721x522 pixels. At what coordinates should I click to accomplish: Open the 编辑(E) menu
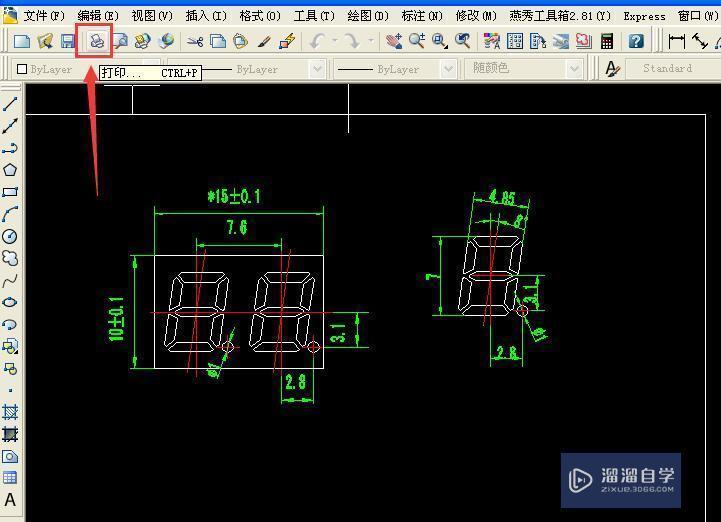click(x=97, y=16)
